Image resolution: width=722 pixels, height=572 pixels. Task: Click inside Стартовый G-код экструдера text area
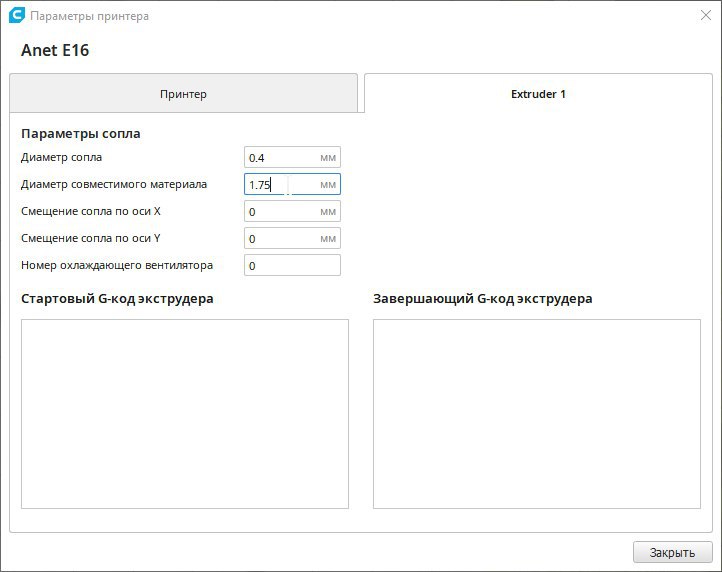click(185, 414)
